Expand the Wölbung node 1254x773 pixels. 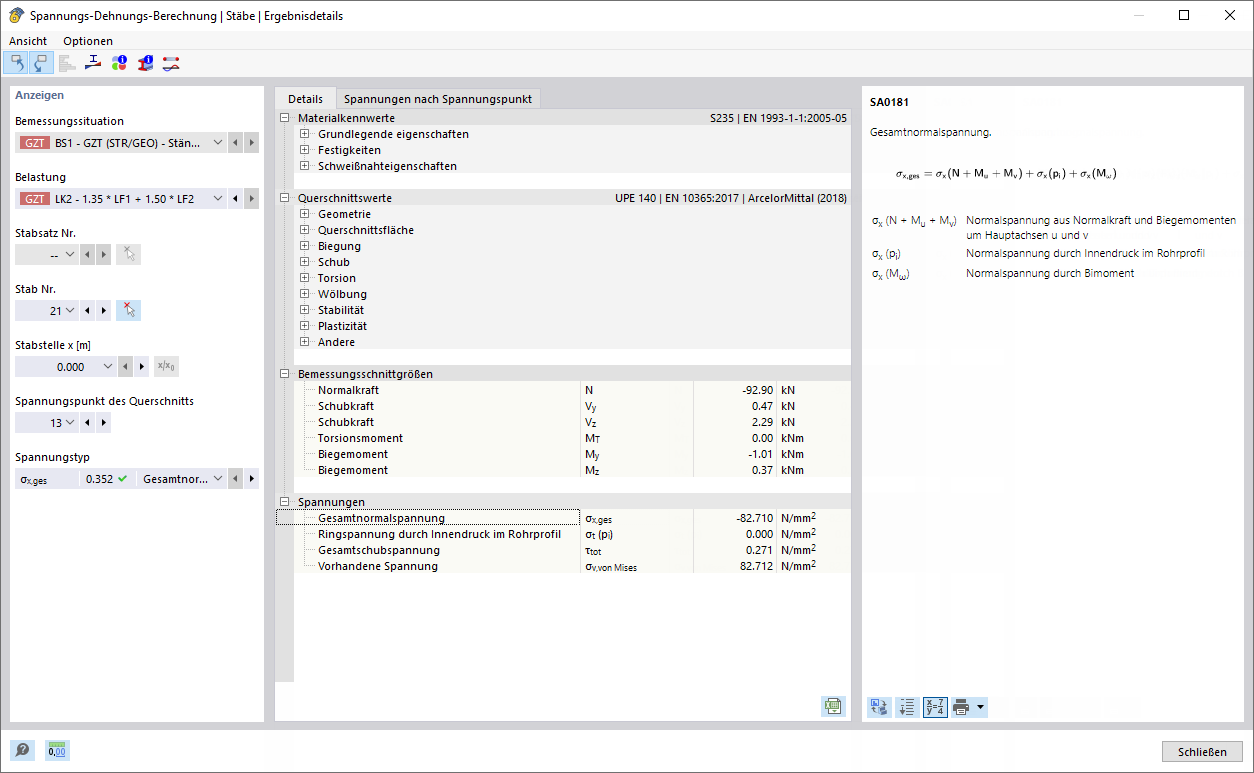pyautogui.click(x=304, y=294)
